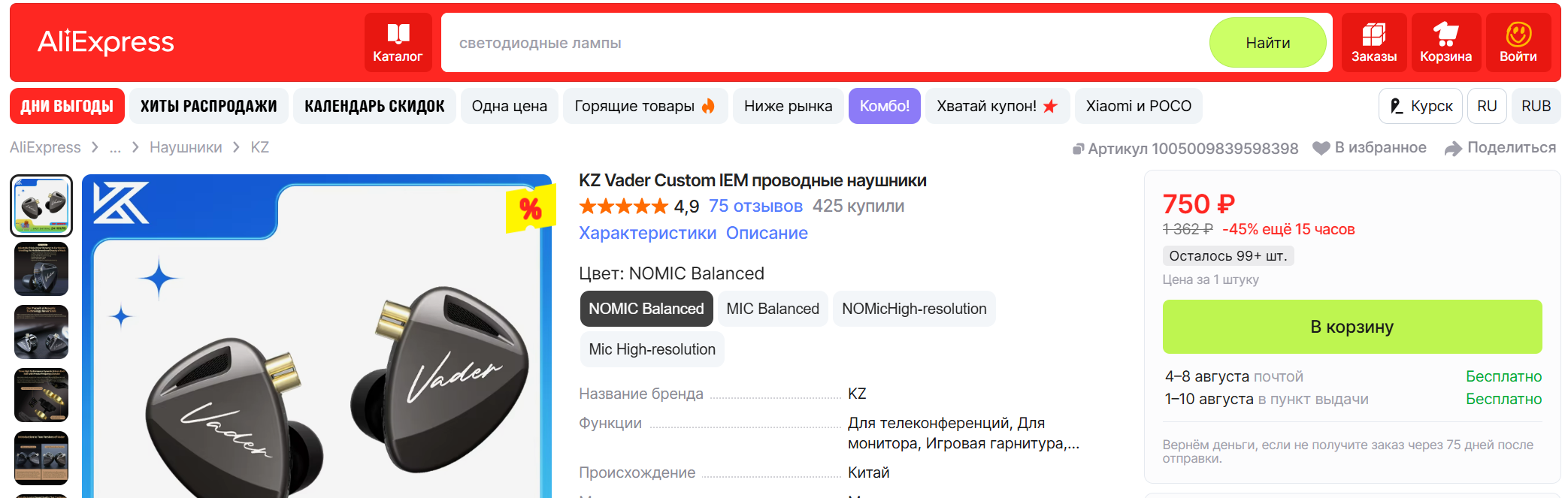Click the 1–10 августа в пункт выдачи line
This screenshot has height=498, width=1568.
point(1267,399)
